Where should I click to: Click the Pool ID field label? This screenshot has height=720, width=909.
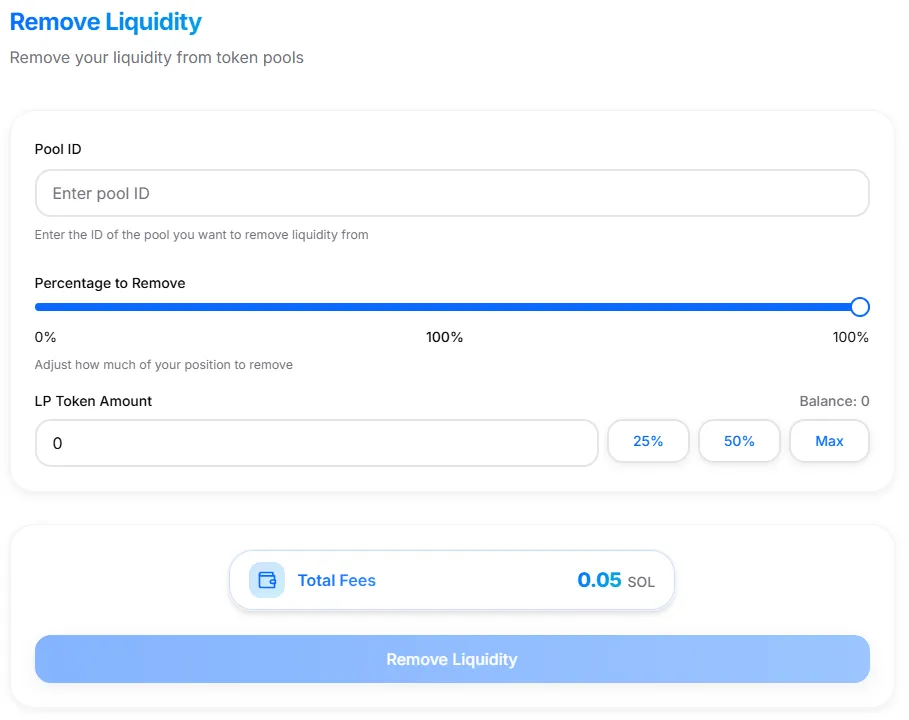57,149
